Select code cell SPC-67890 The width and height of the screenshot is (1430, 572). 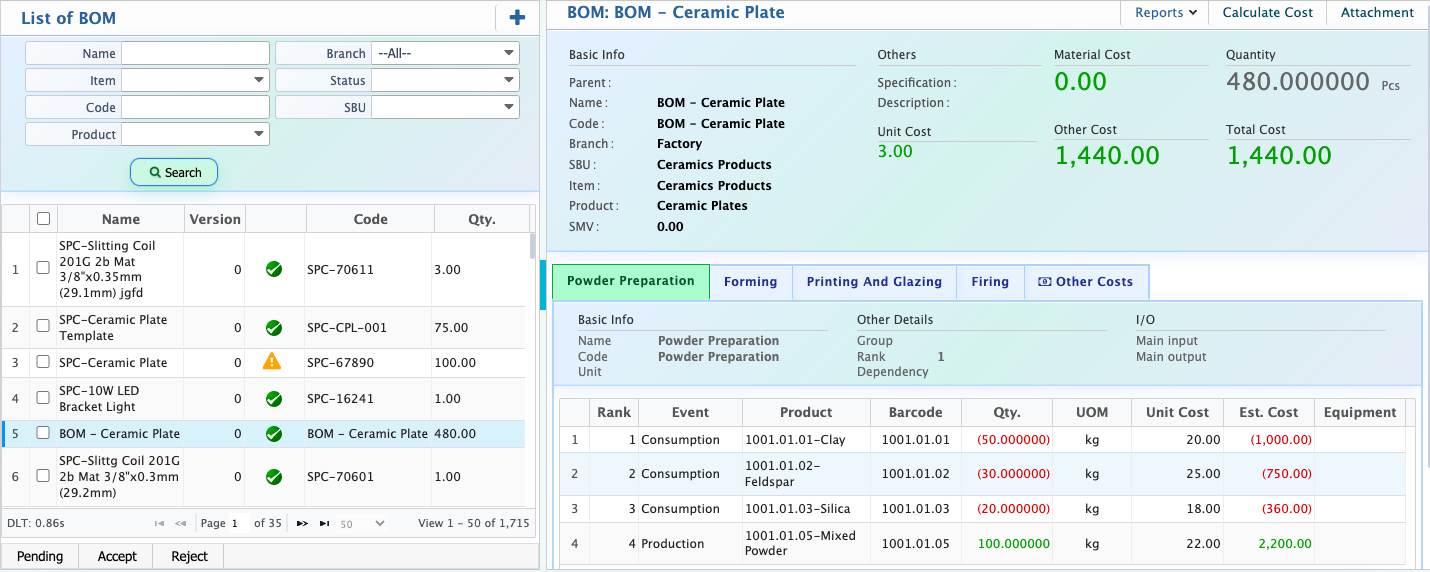tap(368, 363)
